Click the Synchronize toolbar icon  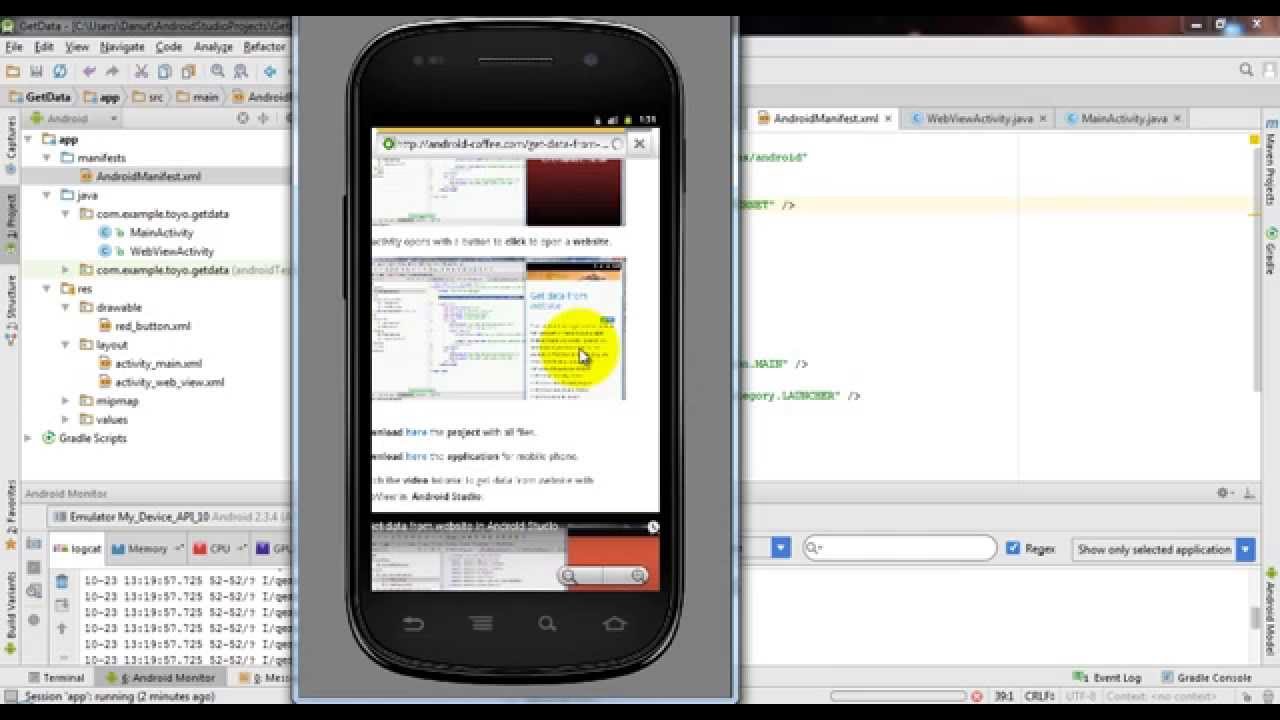point(60,71)
